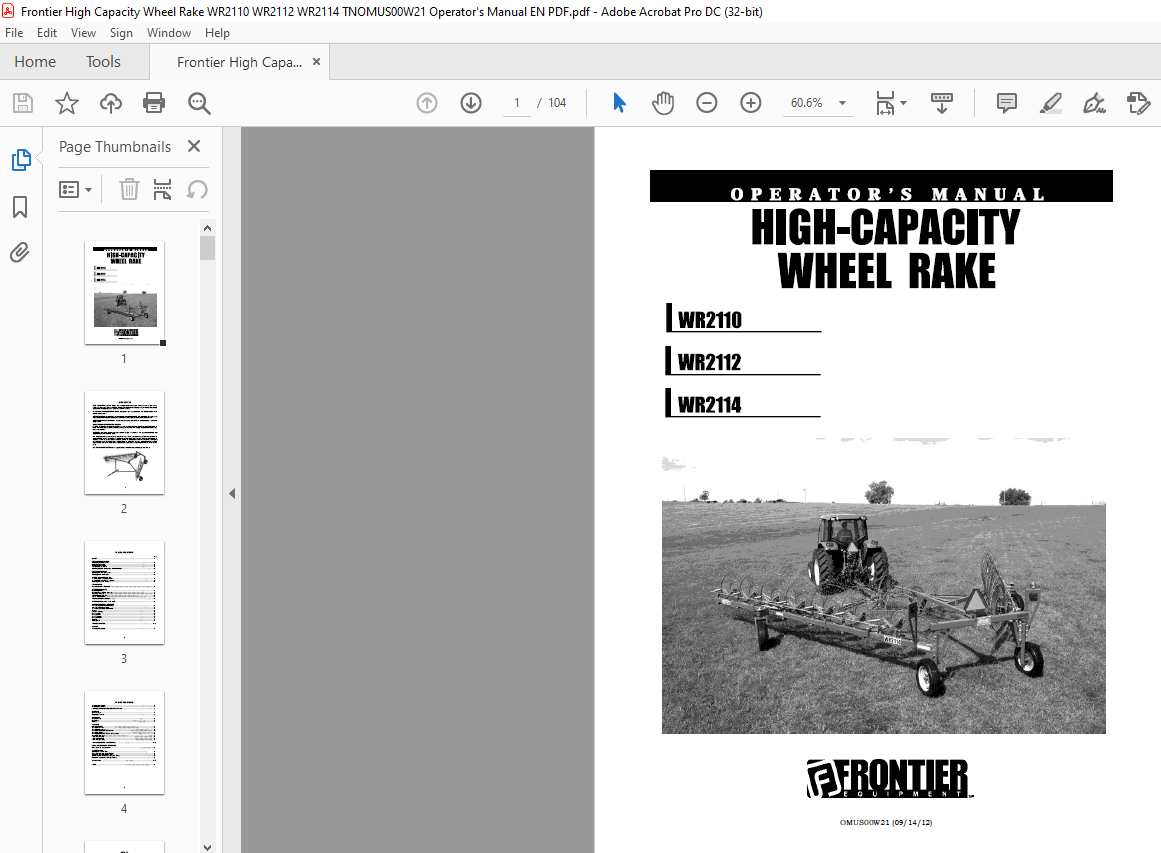Click the 60.6% zoom value field

[807, 103]
